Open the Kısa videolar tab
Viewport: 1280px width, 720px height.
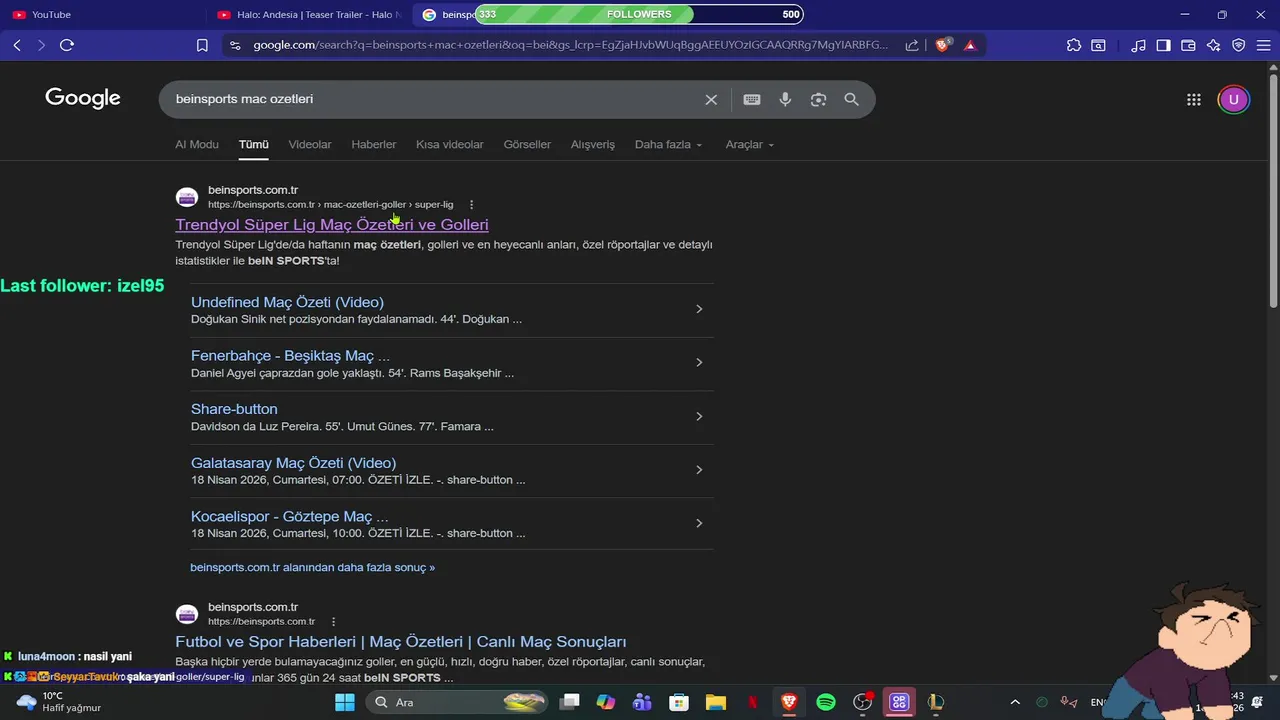(449, 144)
